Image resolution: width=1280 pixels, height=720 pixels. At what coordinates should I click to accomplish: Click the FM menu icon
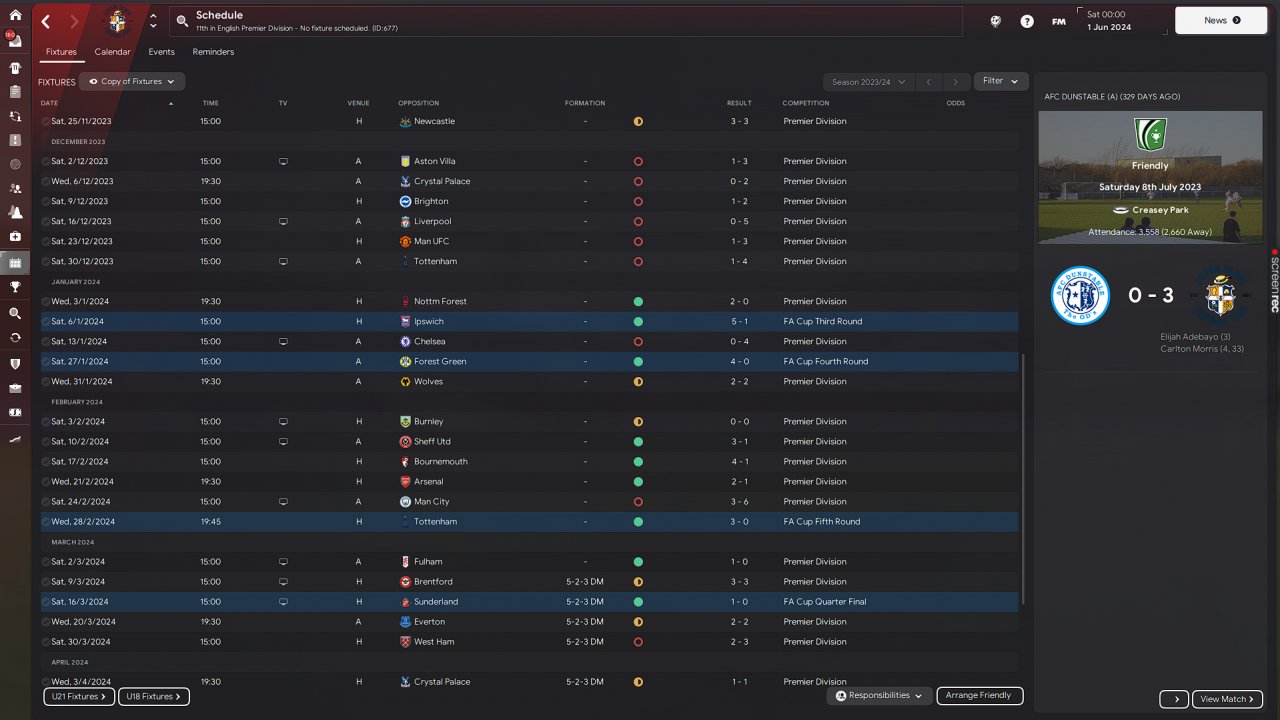(x=1058, y=21)
